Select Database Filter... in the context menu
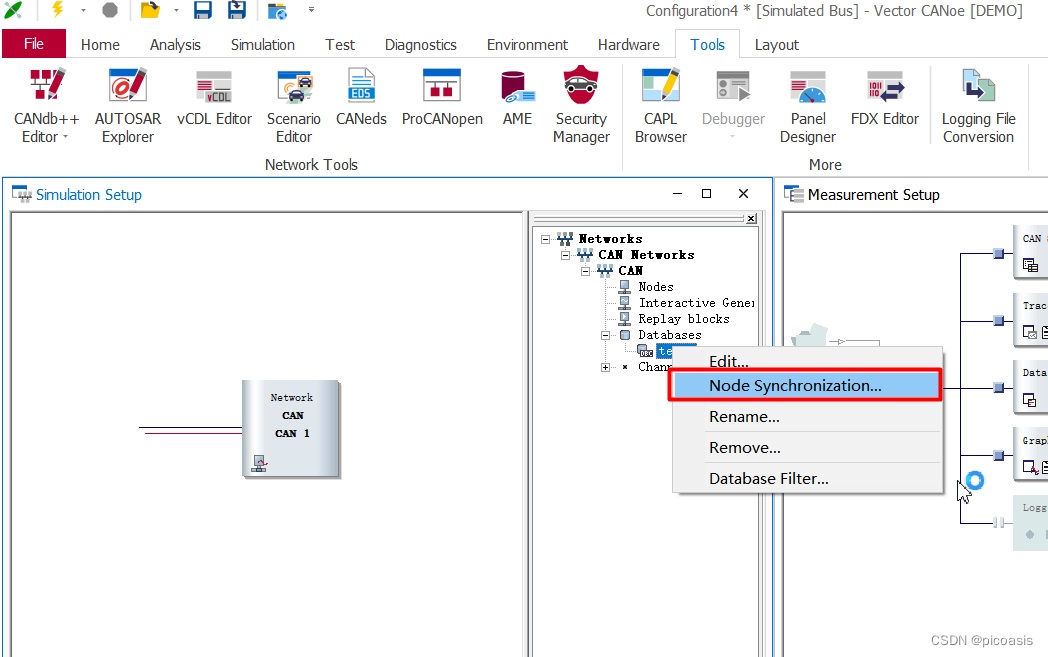Viewport: 1048px width, 657px height. tap(807, 479)
